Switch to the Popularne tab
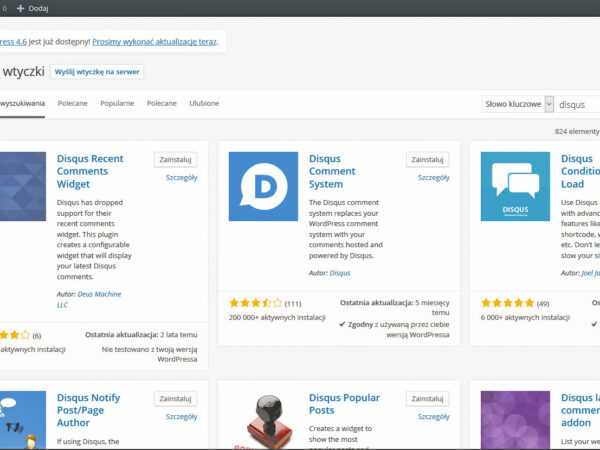 (117, 103)
